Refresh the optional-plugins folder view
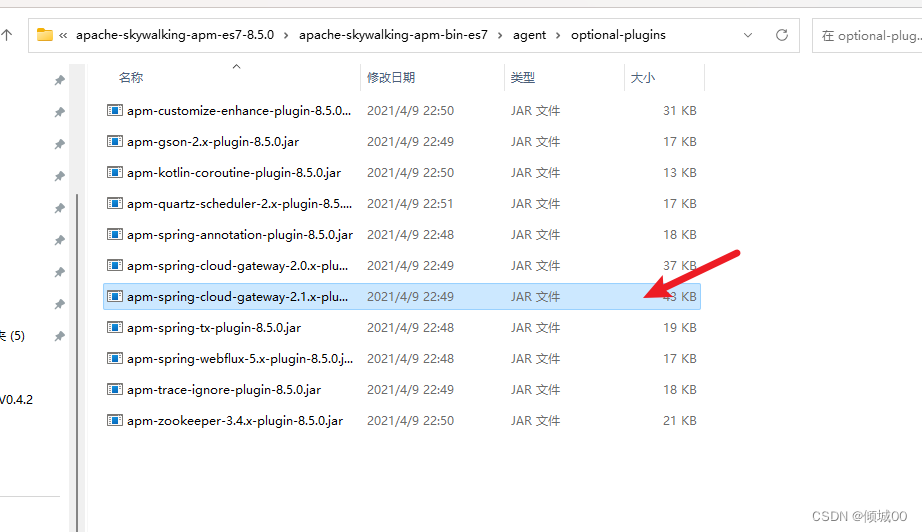Viewport: 922px width, 532px height. tap(781, 35)
